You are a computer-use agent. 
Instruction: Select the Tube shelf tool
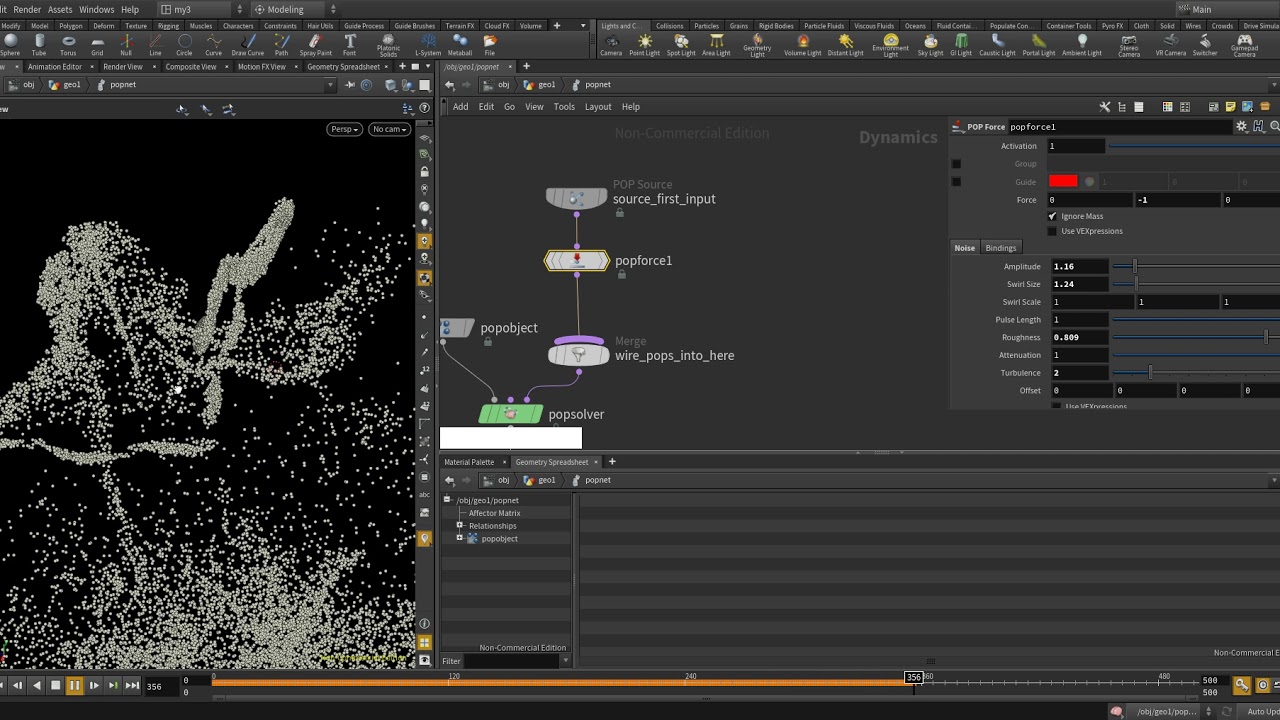point(39,45)
